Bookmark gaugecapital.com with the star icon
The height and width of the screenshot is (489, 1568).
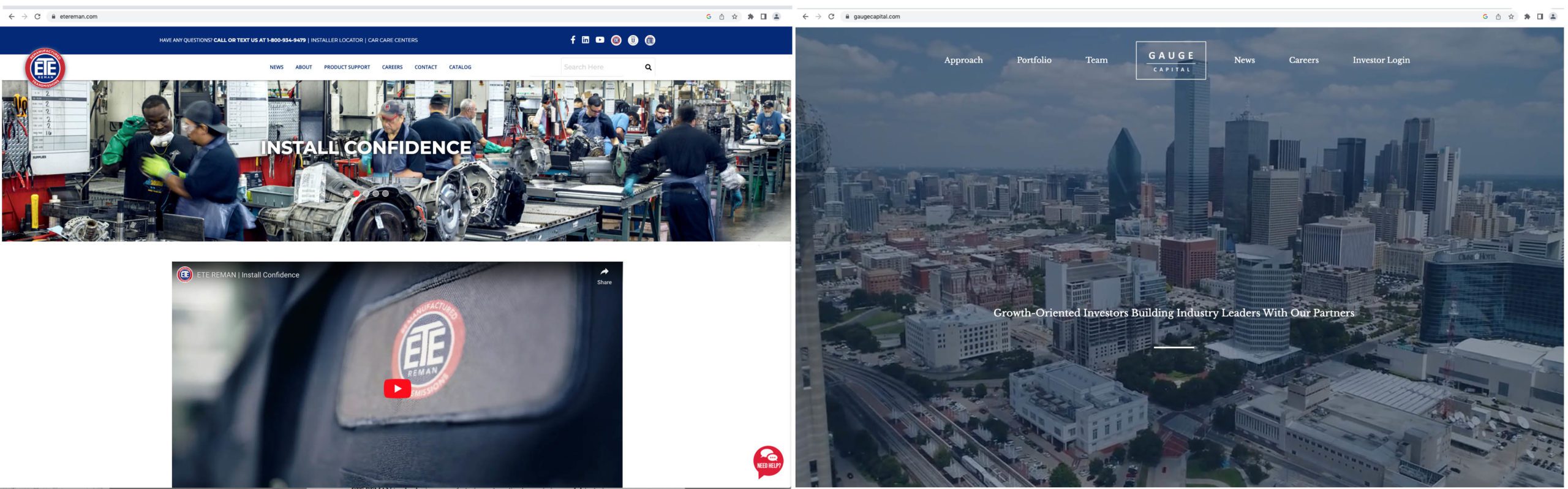point(1511,17)
